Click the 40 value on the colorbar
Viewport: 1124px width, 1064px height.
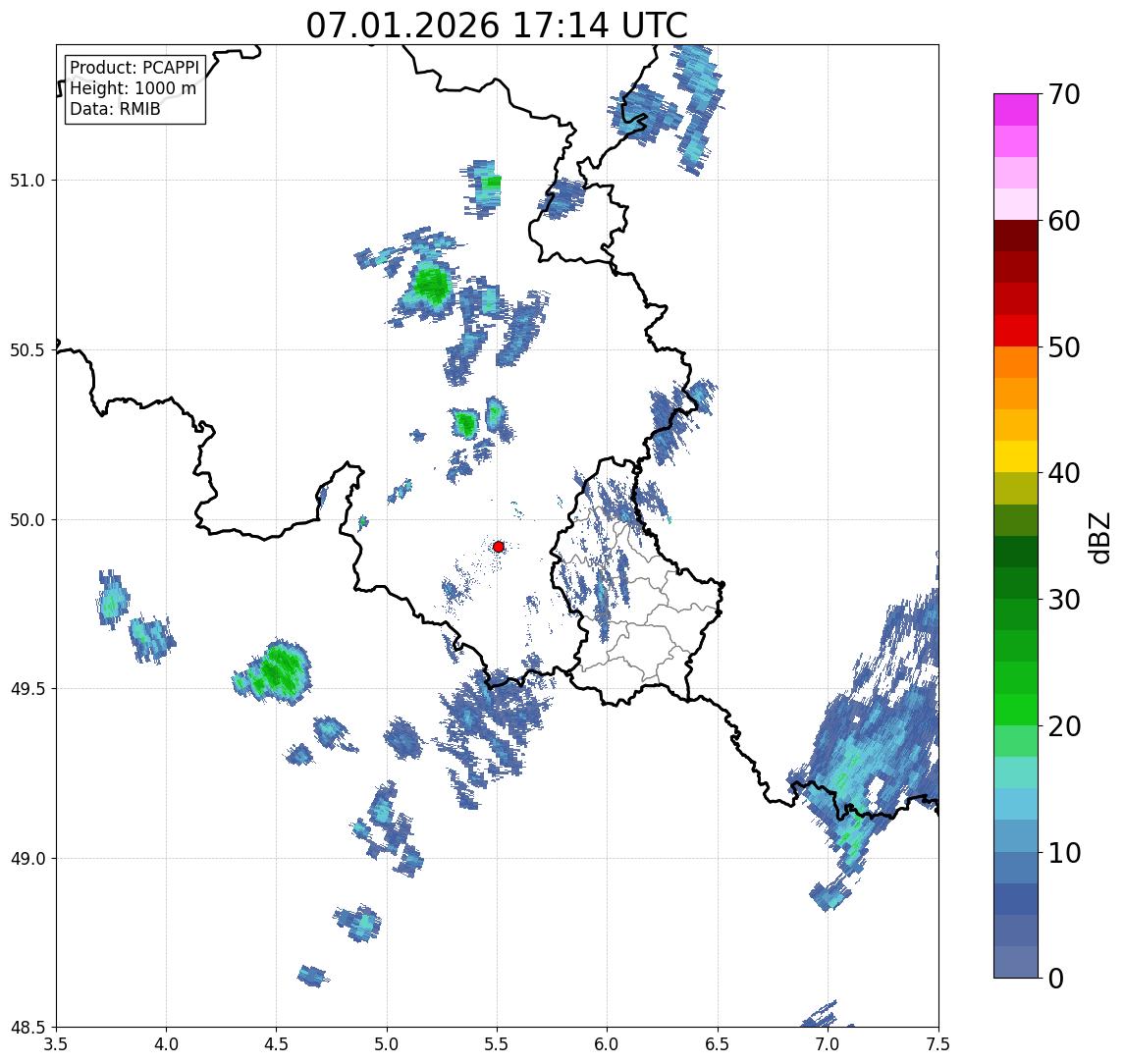tap(1064, 473)
